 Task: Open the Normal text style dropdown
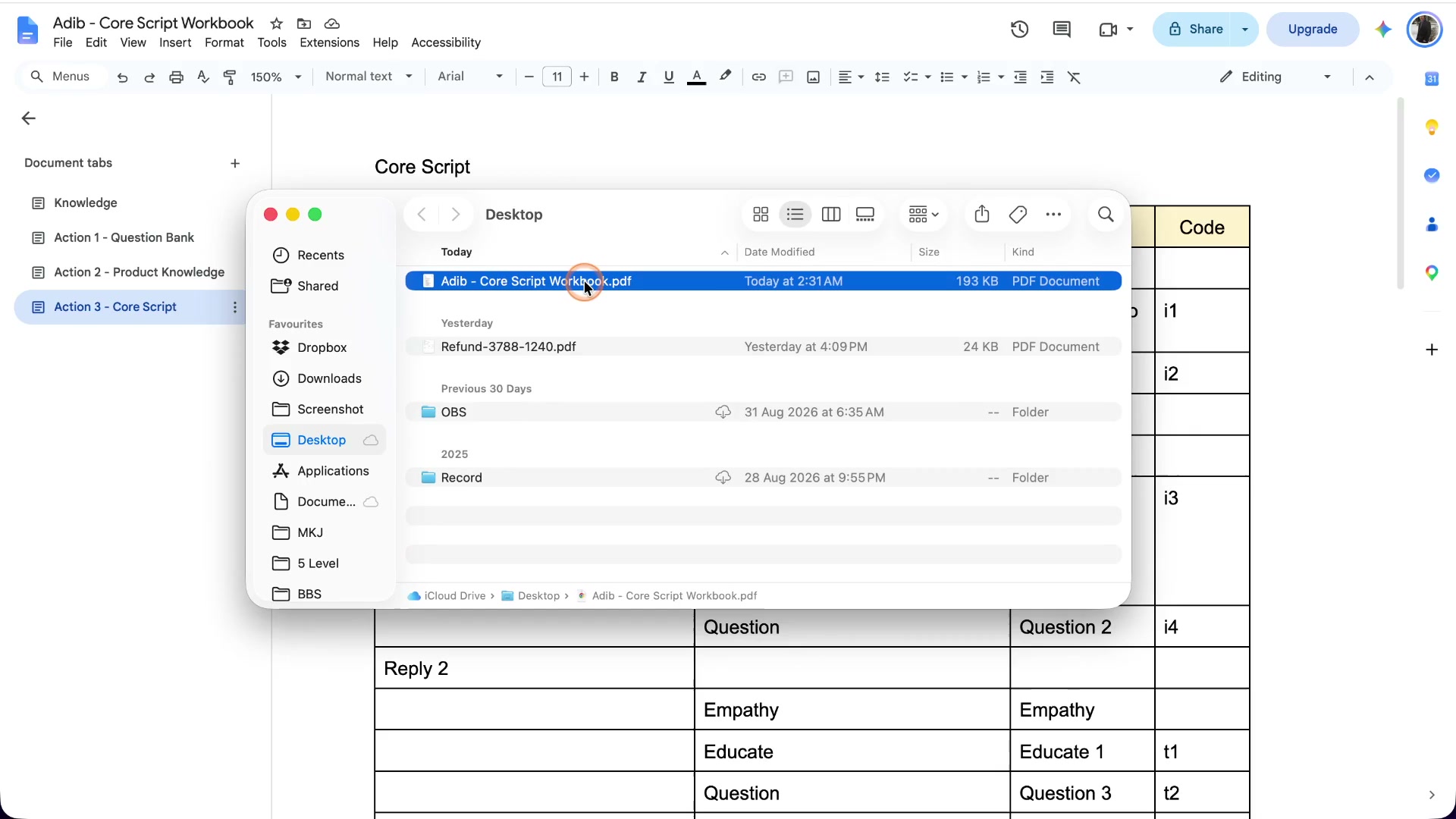pos(369,77)
